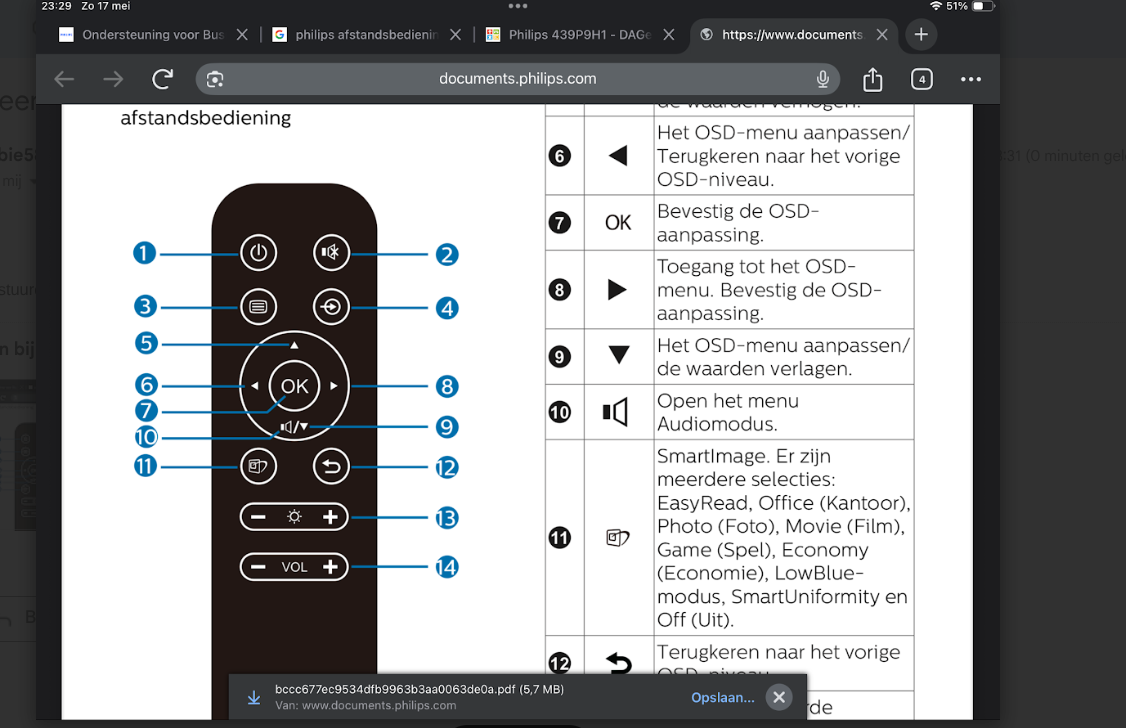
Task: Click the download arrow icon in the banner
Action: 253,697
